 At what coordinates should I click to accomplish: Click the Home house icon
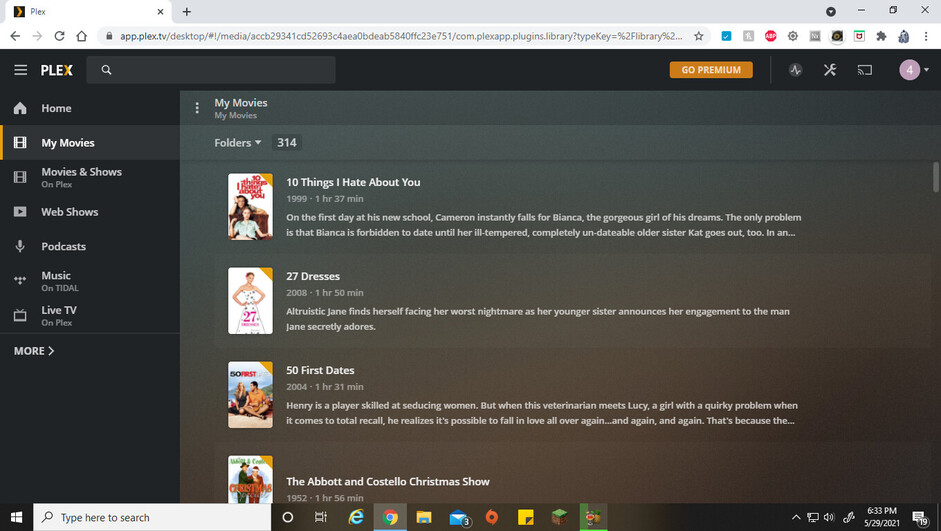20,108
